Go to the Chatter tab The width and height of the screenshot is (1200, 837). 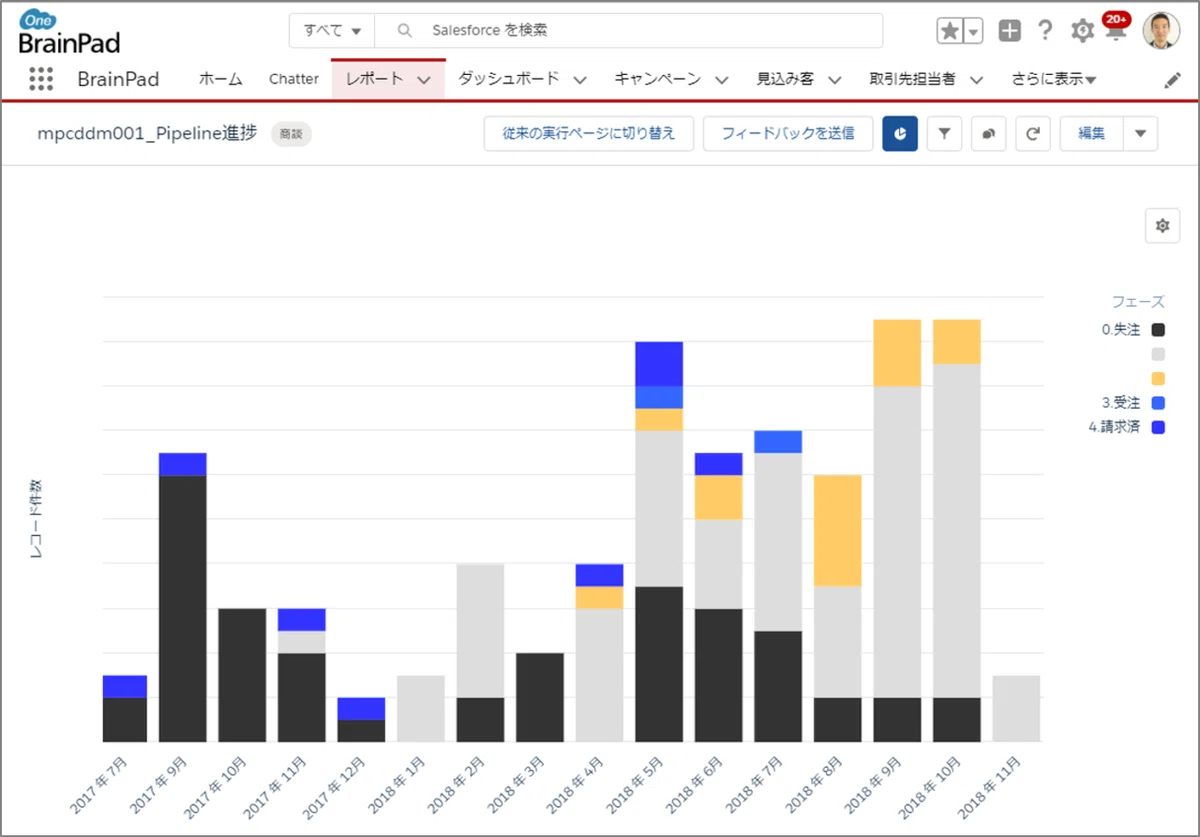click(x=294, y=79)
